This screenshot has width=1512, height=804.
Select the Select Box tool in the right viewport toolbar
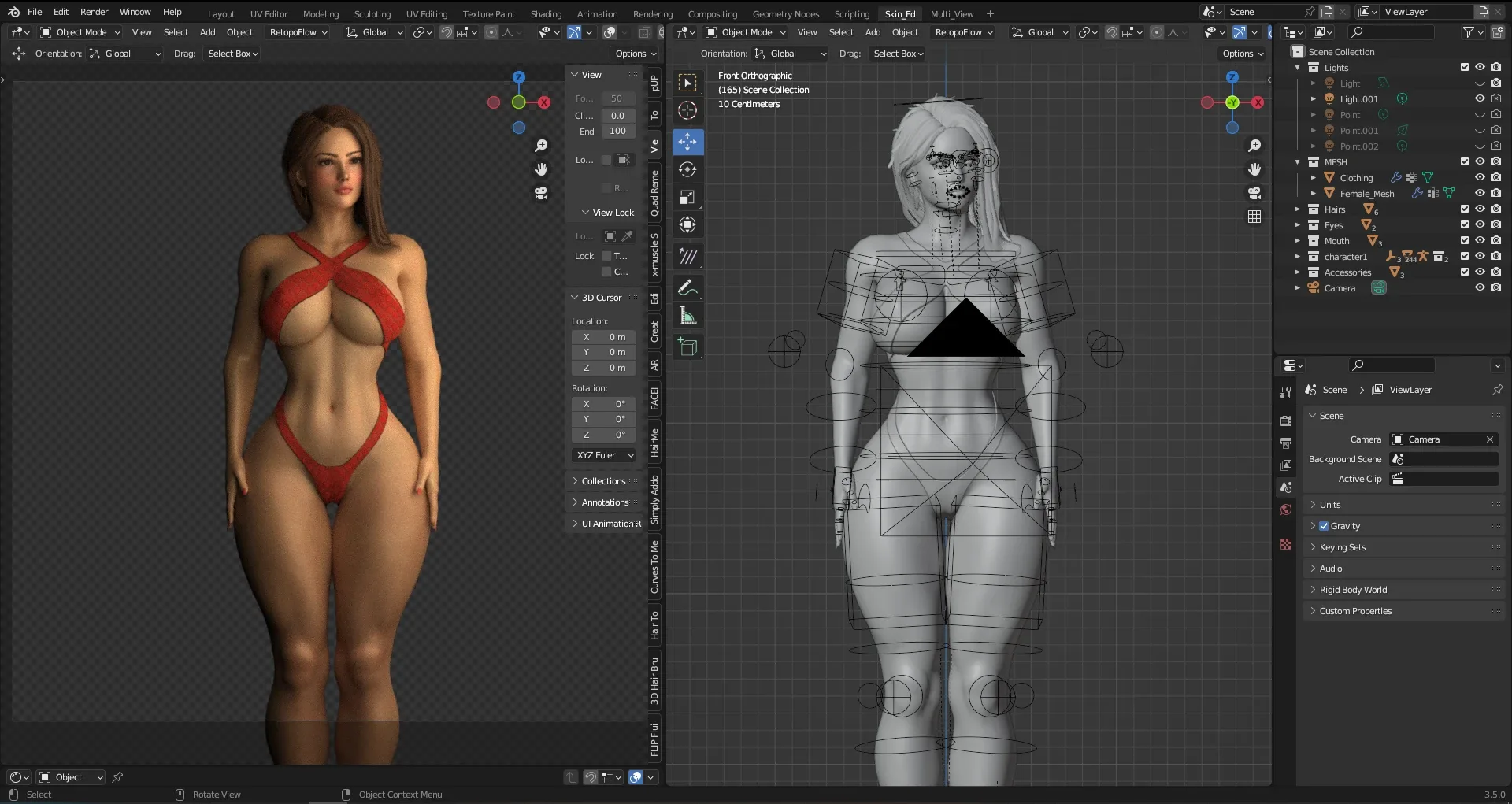pos(687,83)
